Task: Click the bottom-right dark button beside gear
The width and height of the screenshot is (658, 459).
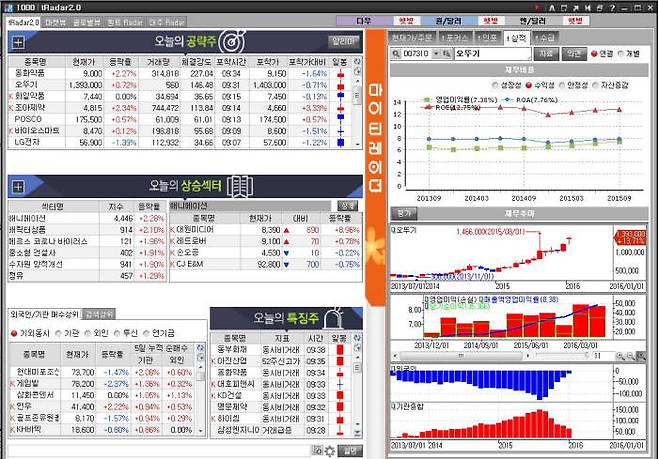Action: [350, 451]
